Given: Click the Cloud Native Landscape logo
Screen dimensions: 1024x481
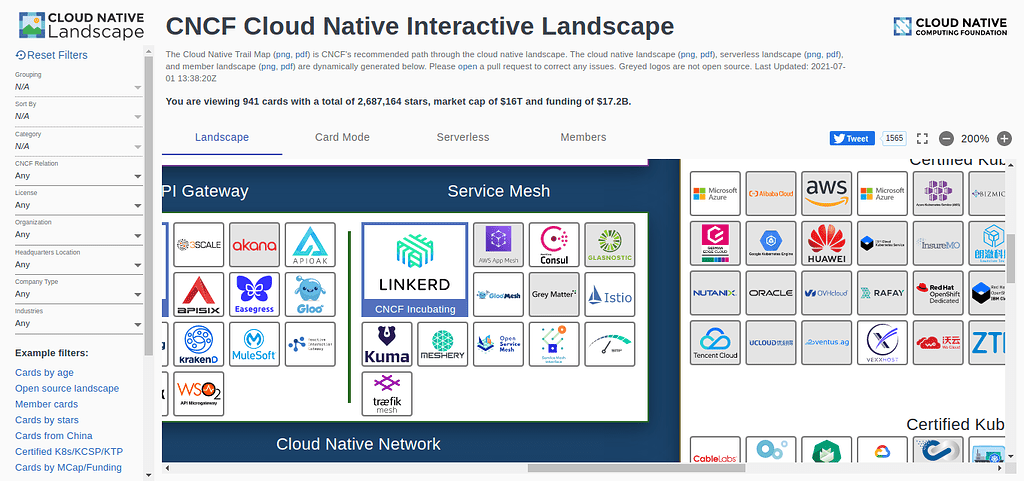Looking at the screenshot, I should click(82, 25).
